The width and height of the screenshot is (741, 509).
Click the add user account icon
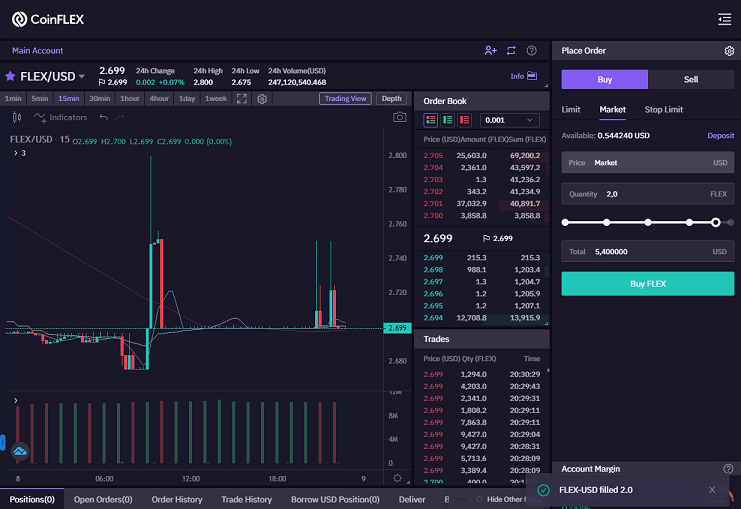click(491, 51)
